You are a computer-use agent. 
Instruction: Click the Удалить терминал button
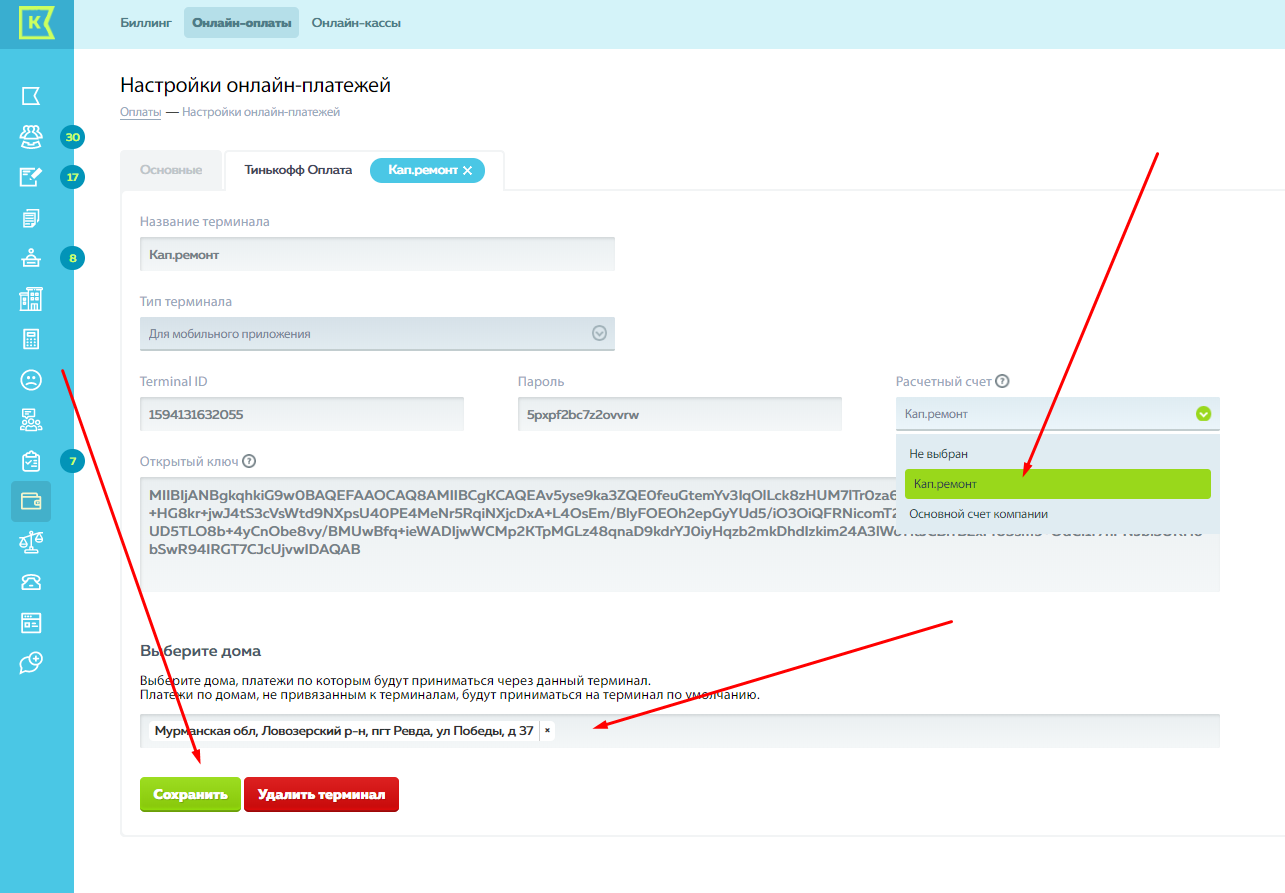coord(321,795)
